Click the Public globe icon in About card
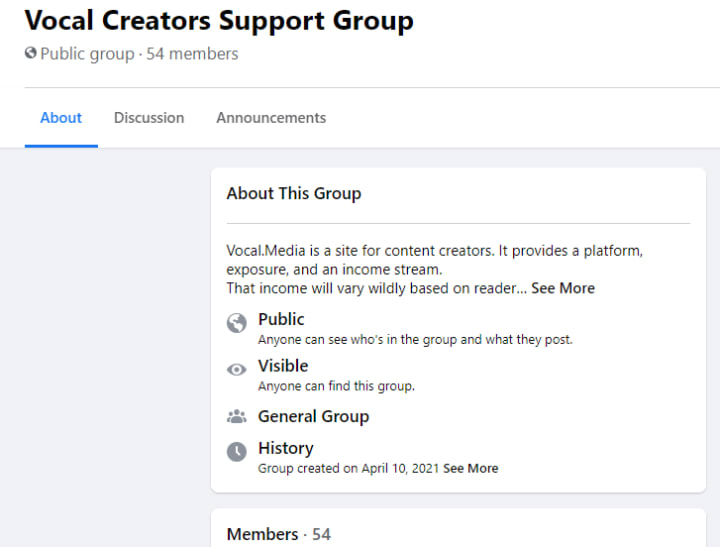This screenshot has width=720, height=547. coord(237,323)
